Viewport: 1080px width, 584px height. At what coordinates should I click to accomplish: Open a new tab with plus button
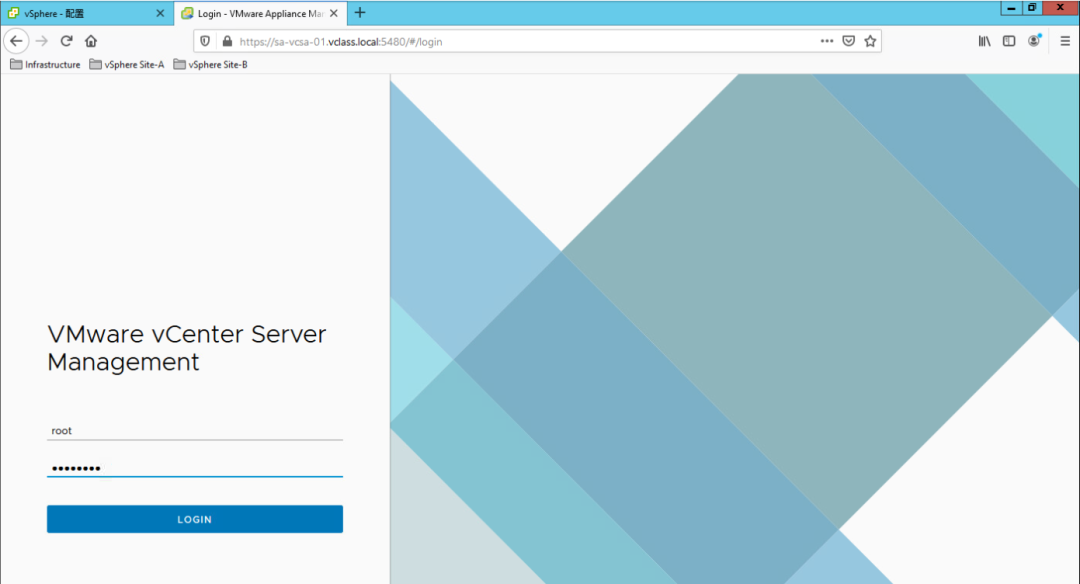tap(360, 13)
